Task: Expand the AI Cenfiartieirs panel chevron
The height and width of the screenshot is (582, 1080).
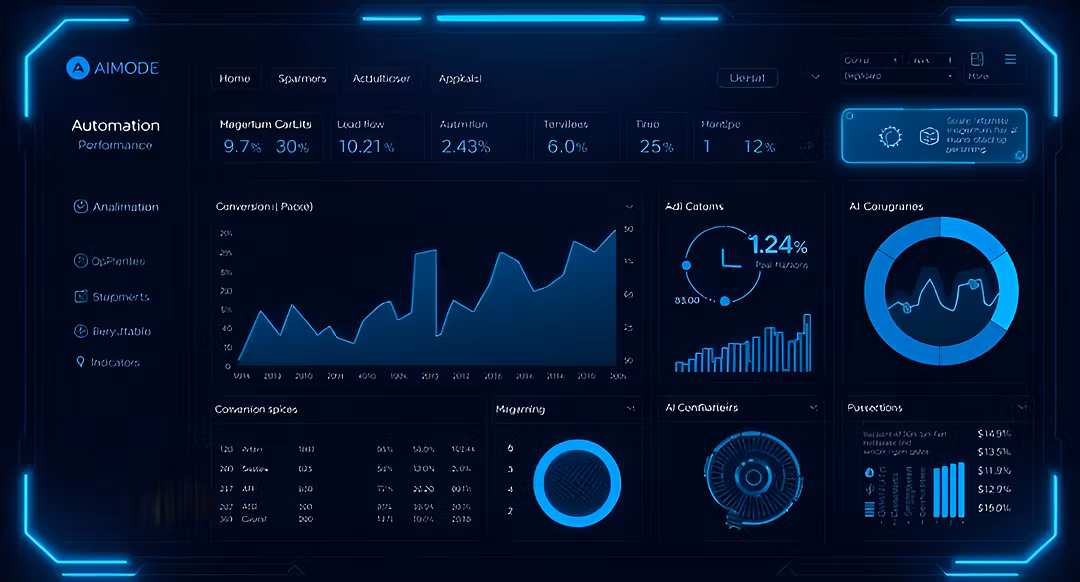Action: (815, 408)
